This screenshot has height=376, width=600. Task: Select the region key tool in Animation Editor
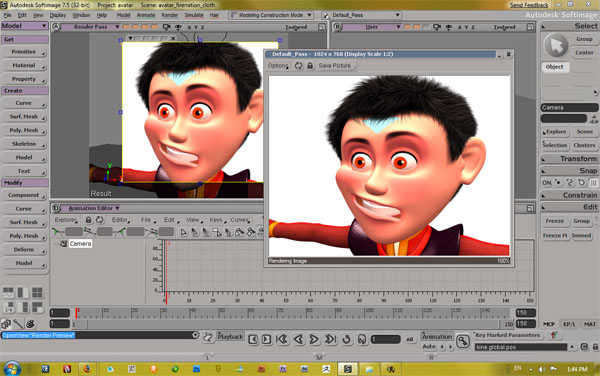click(217, 232)
